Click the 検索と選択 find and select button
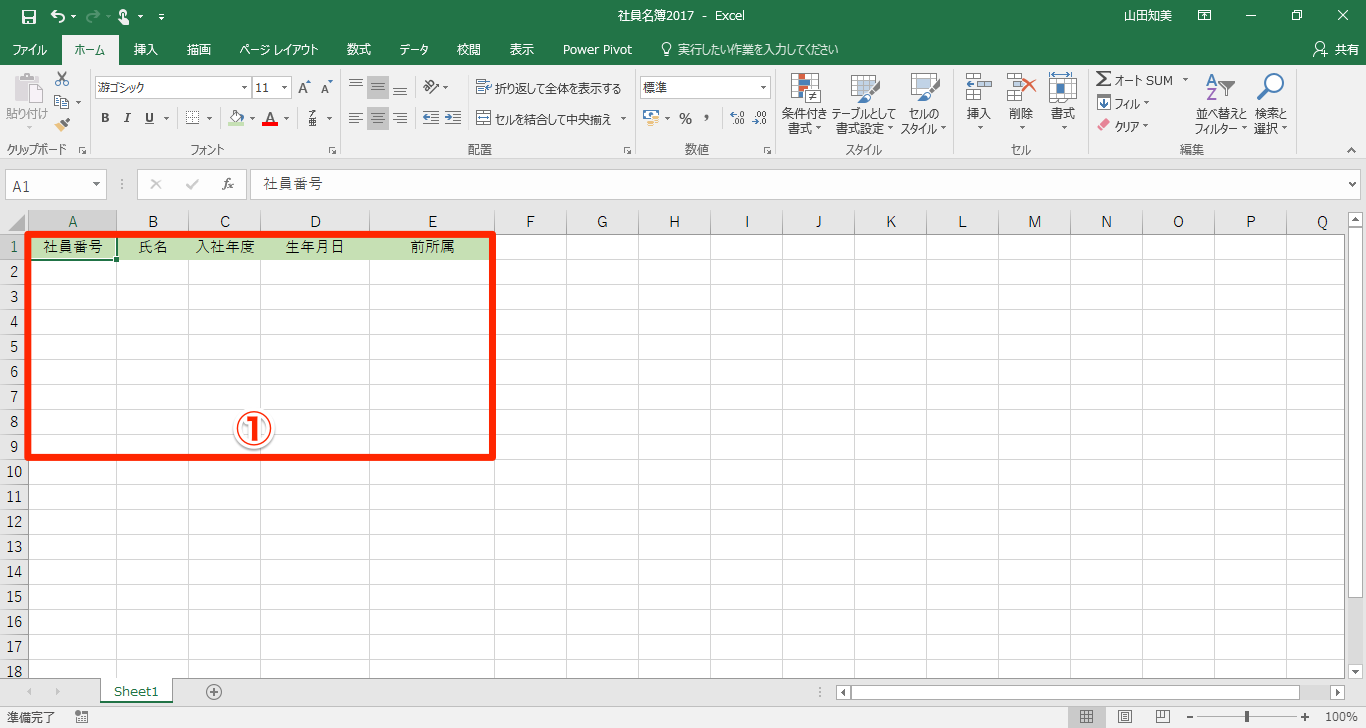Screen dimensions: 1366x728 (x=1271, y=104)
